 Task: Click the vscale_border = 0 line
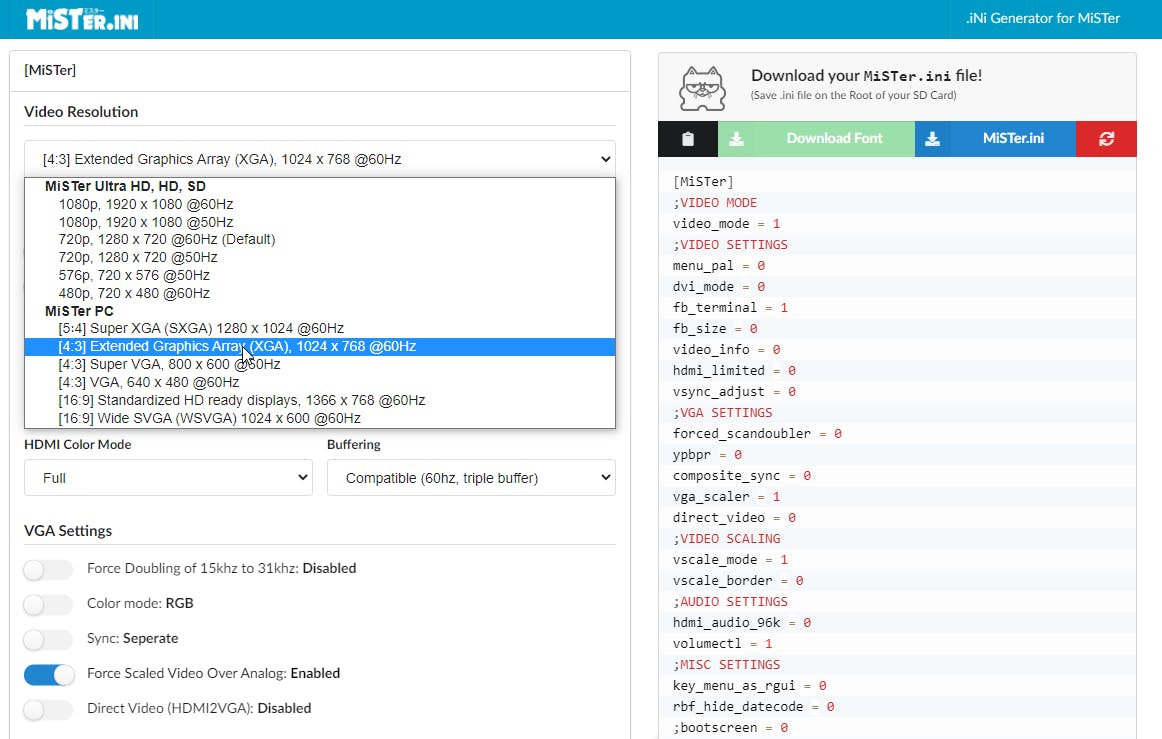[897, 580]
